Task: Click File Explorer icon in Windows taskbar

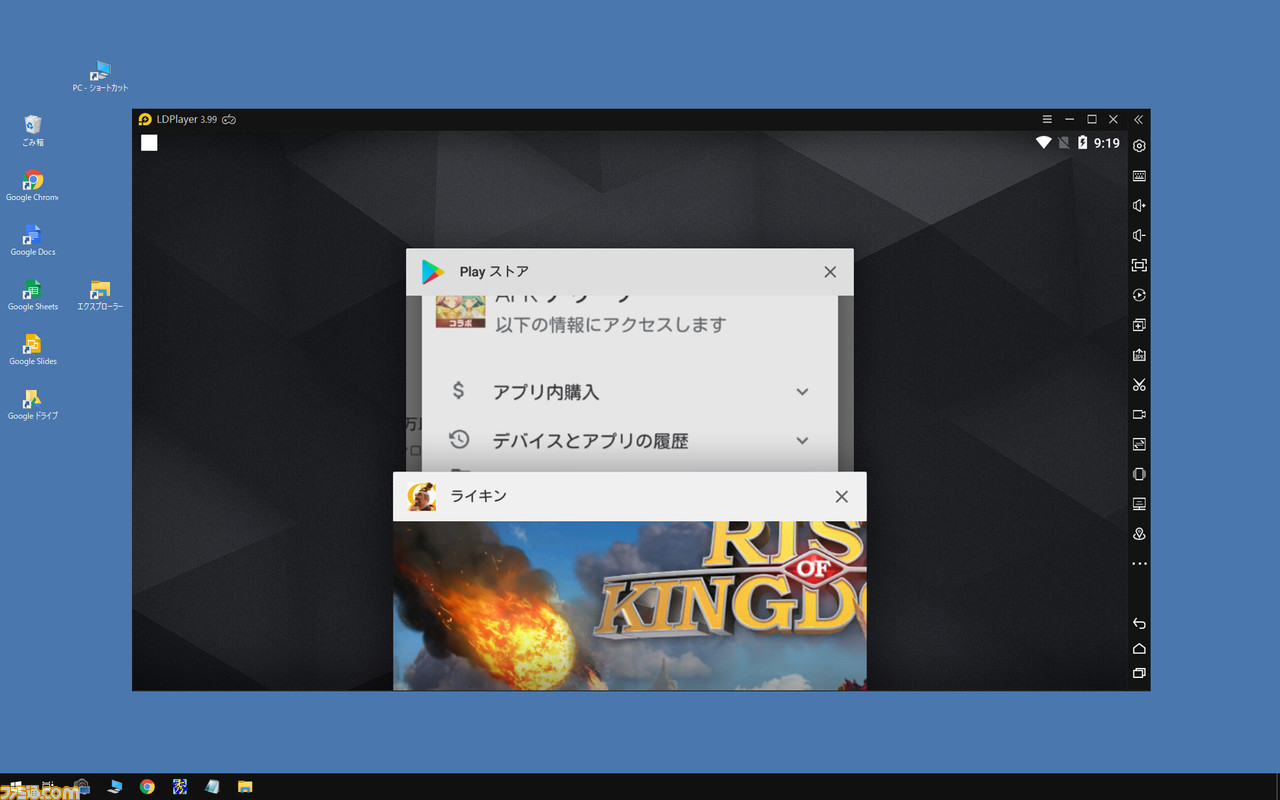Action: click(245, 787)
